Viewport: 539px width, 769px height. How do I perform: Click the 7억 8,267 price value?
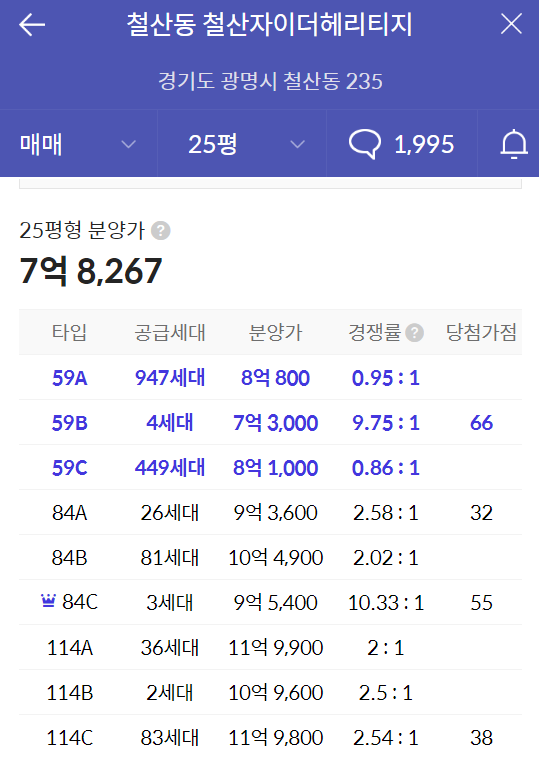coord(91,271)
